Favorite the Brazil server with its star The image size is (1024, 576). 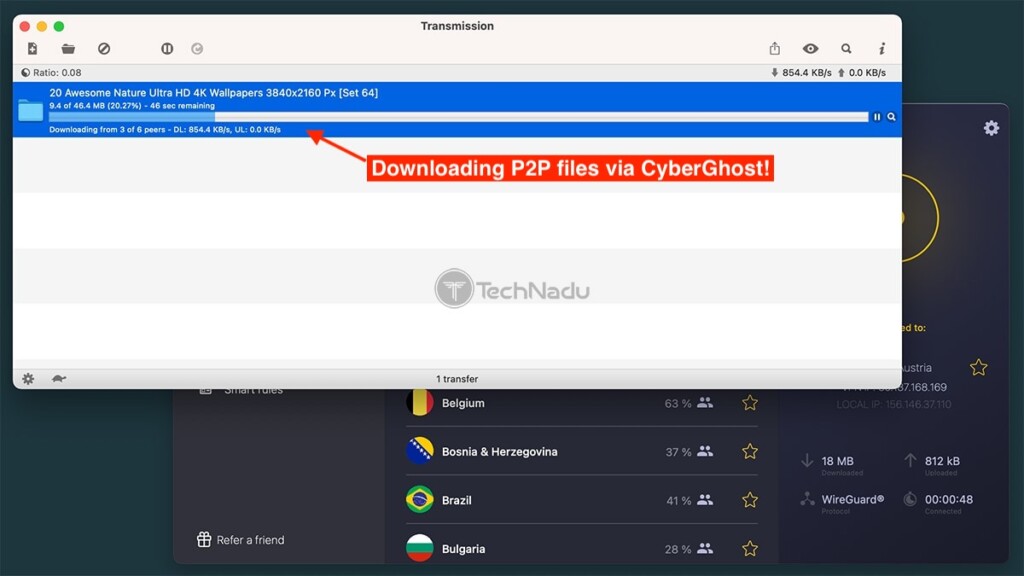[x=750, y=500]
